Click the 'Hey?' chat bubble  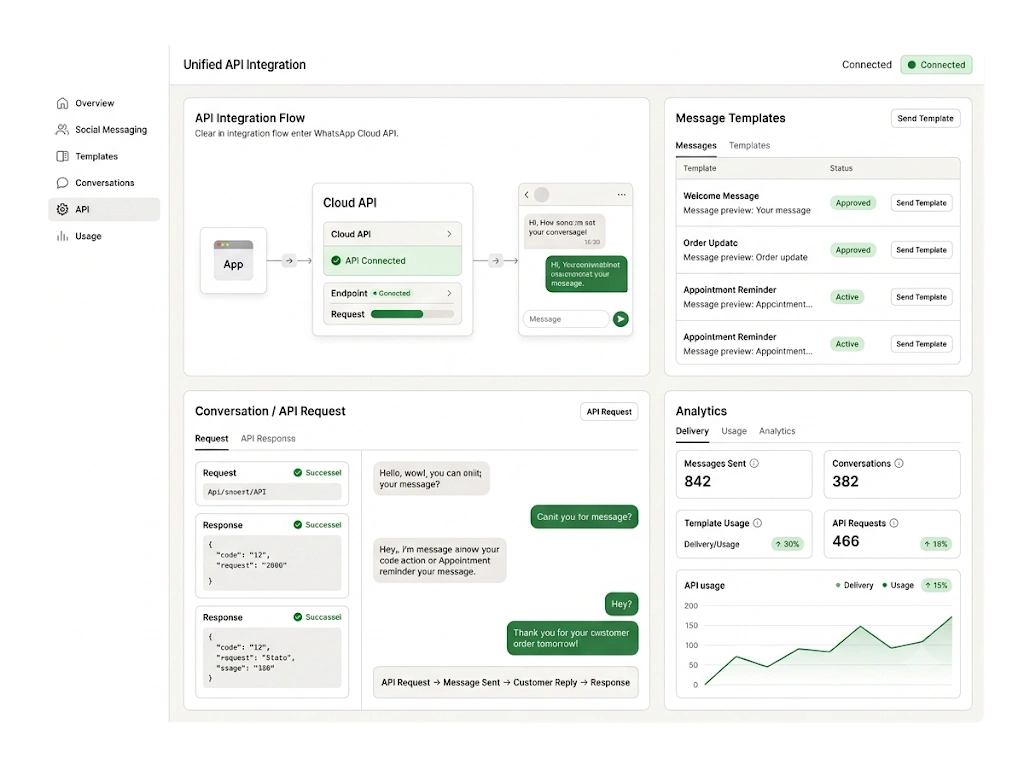[621, 604]
